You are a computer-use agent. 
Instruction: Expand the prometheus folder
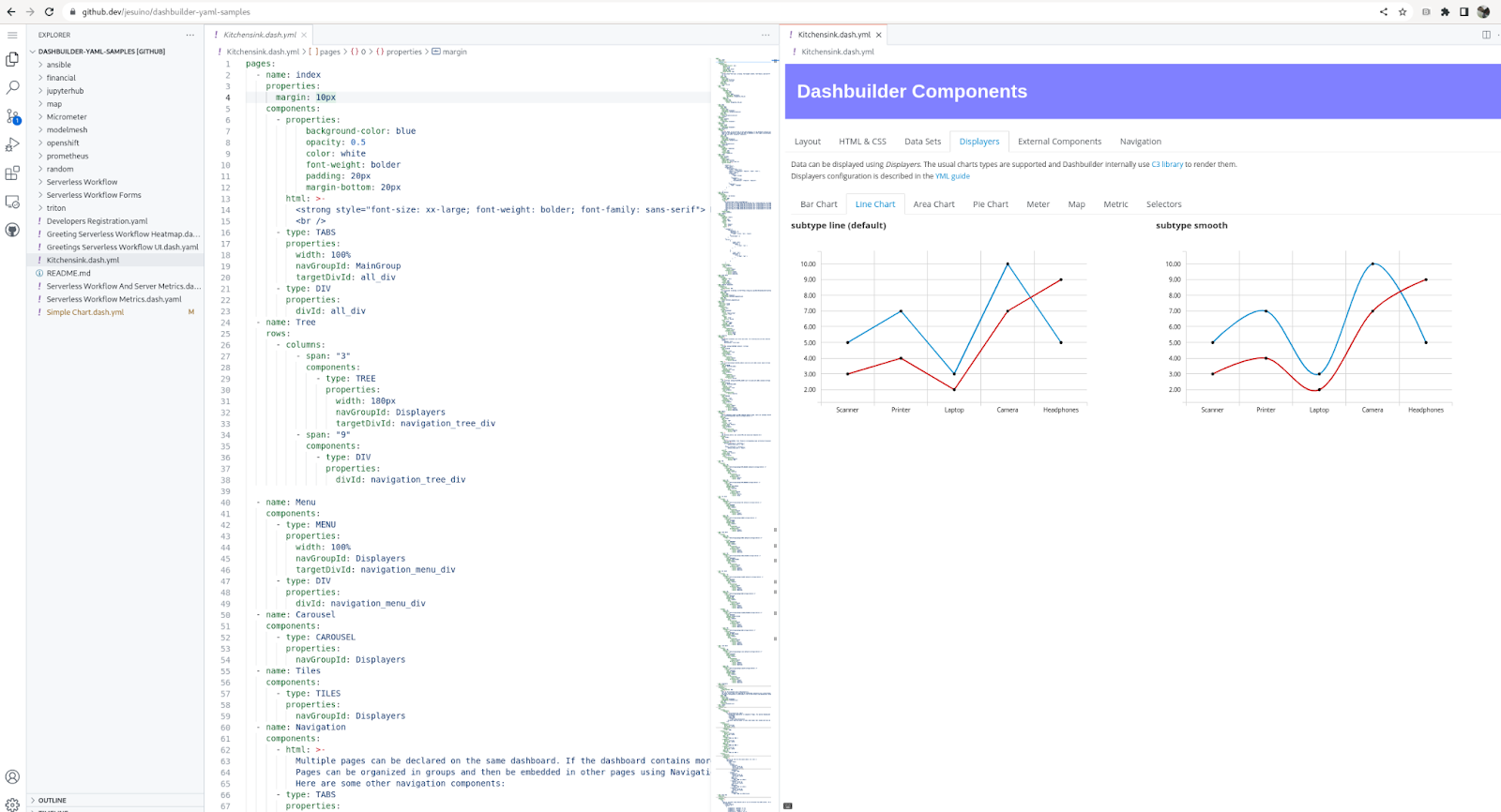point(68,157)
